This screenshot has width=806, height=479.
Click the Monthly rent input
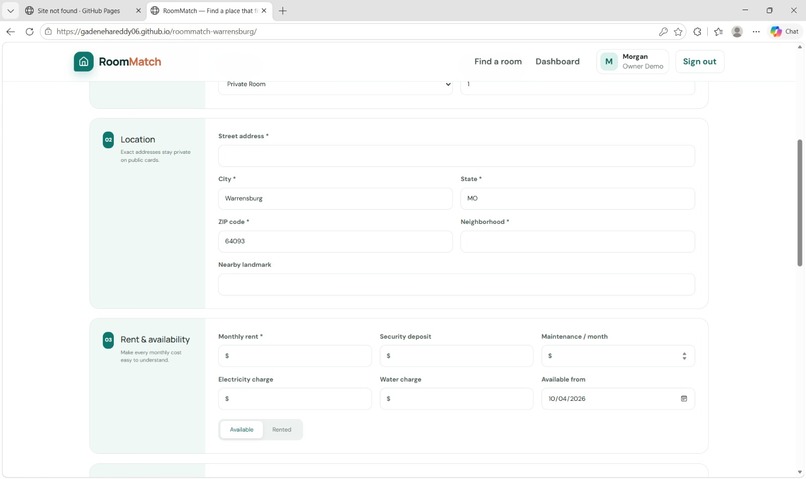[295, 356]
